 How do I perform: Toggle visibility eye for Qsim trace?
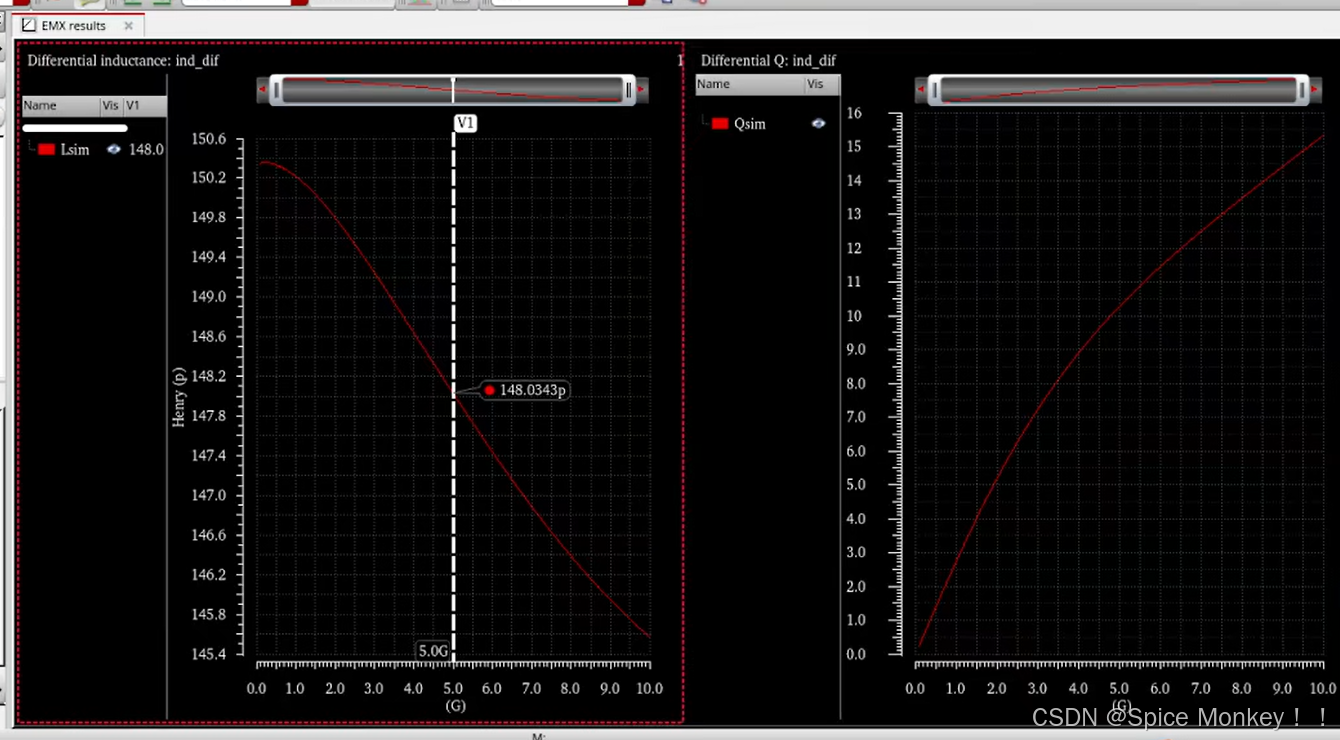click(818, 124)
